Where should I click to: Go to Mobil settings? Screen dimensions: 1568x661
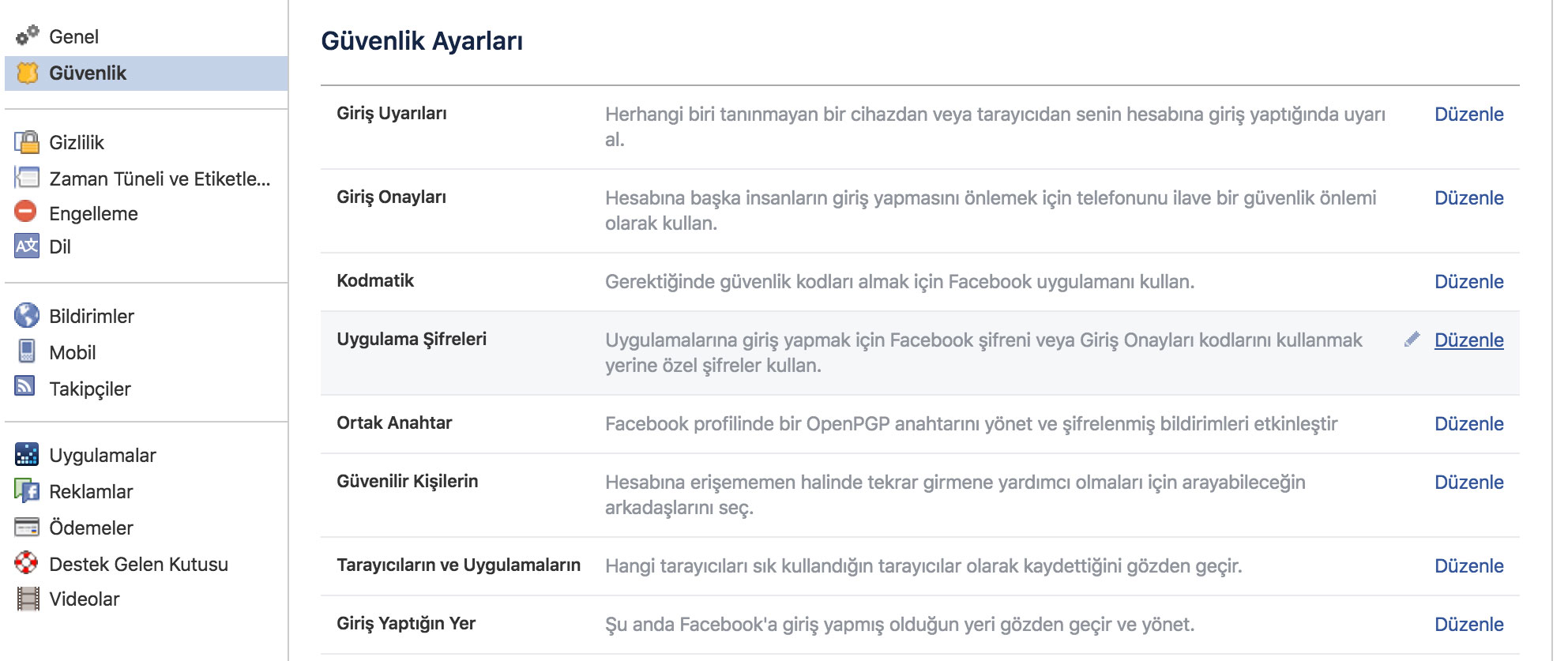pos(73,352)
